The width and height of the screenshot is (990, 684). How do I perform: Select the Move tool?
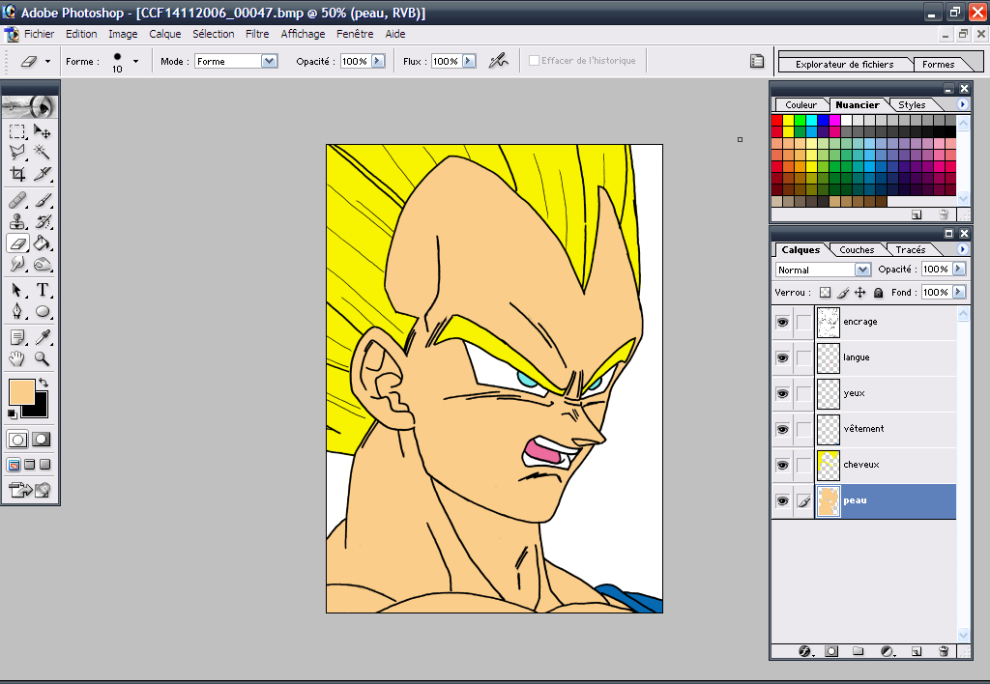point(42,131)
